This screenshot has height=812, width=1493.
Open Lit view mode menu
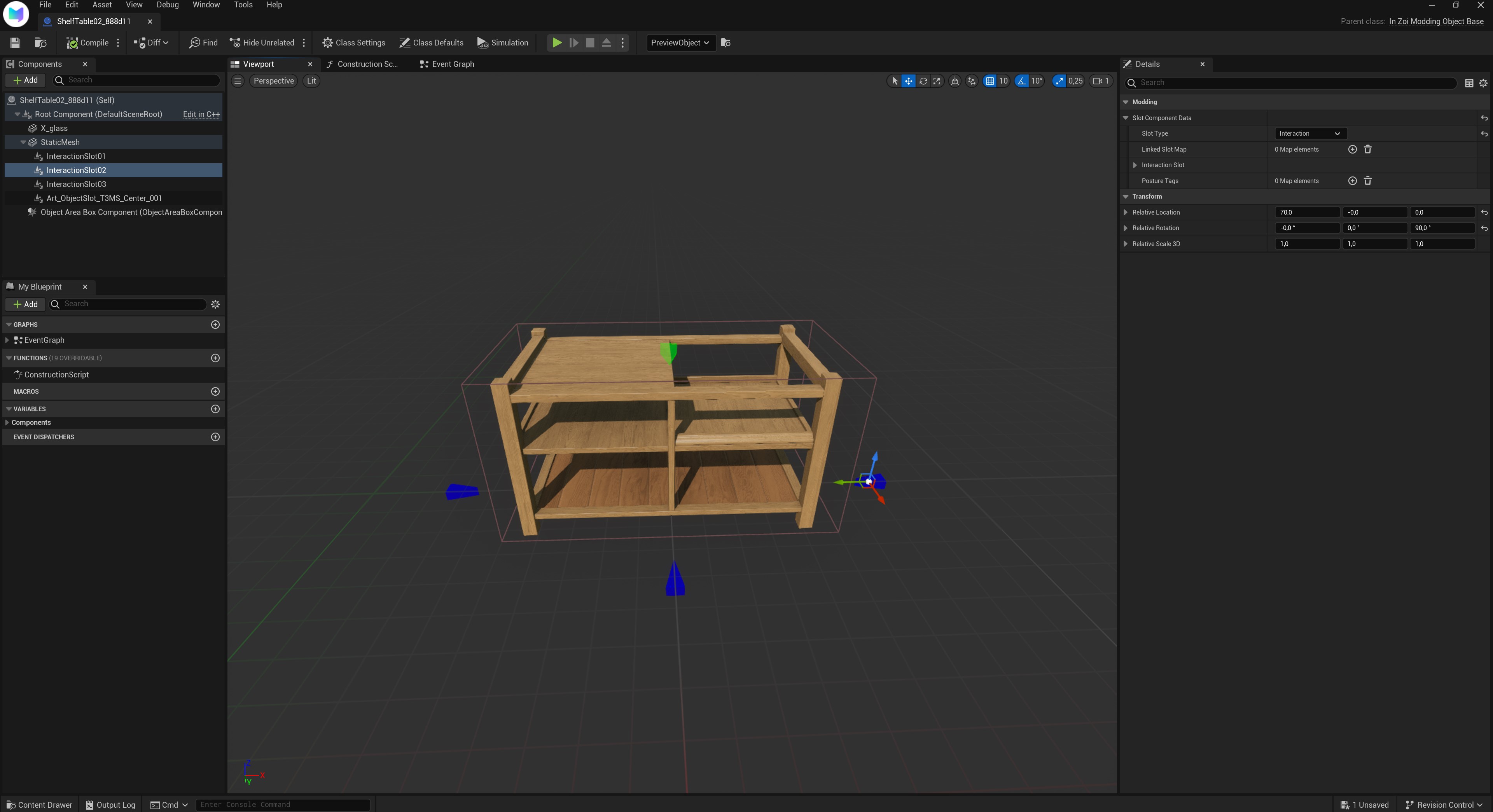pyautogui.click(x=311, y=80)
